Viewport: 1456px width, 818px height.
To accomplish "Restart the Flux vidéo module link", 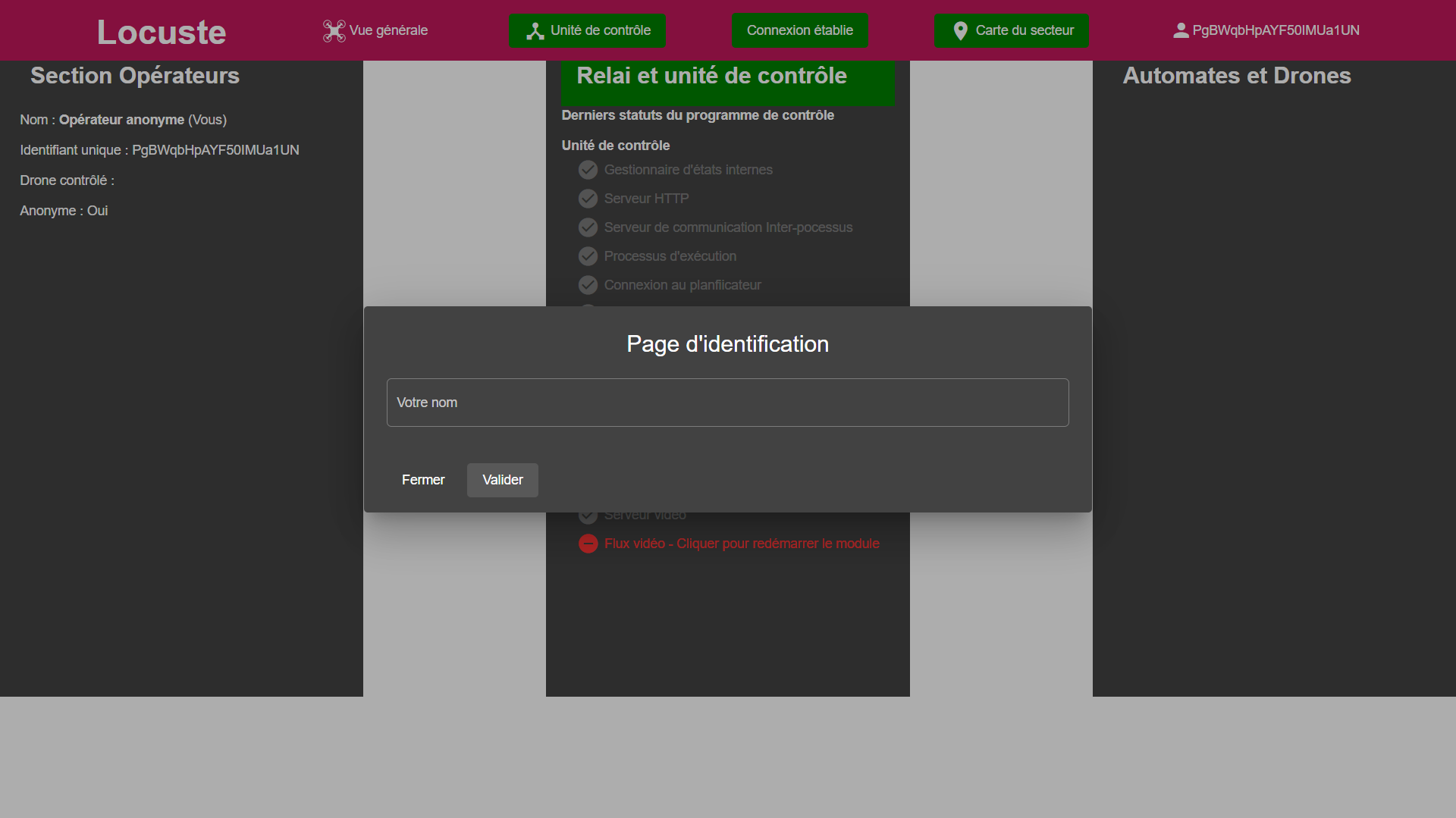I will (x=742, y=544).
